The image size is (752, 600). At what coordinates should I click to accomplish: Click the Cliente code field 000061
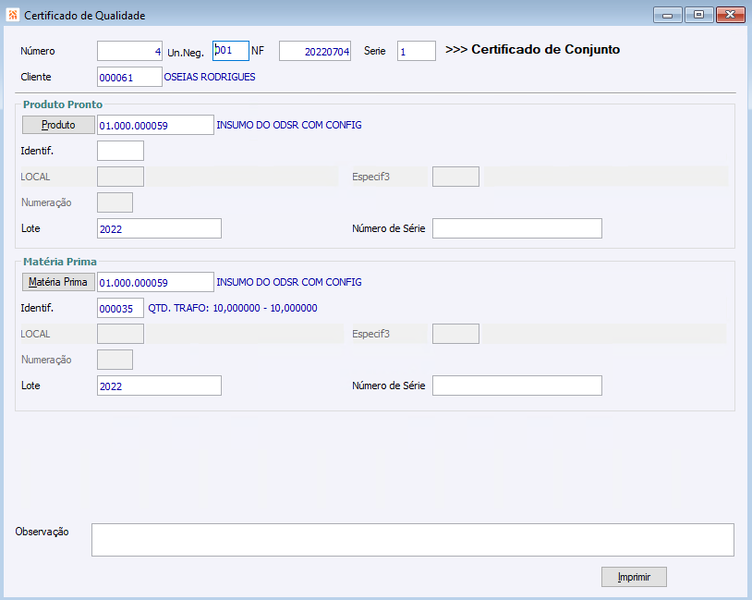[129, 77]
